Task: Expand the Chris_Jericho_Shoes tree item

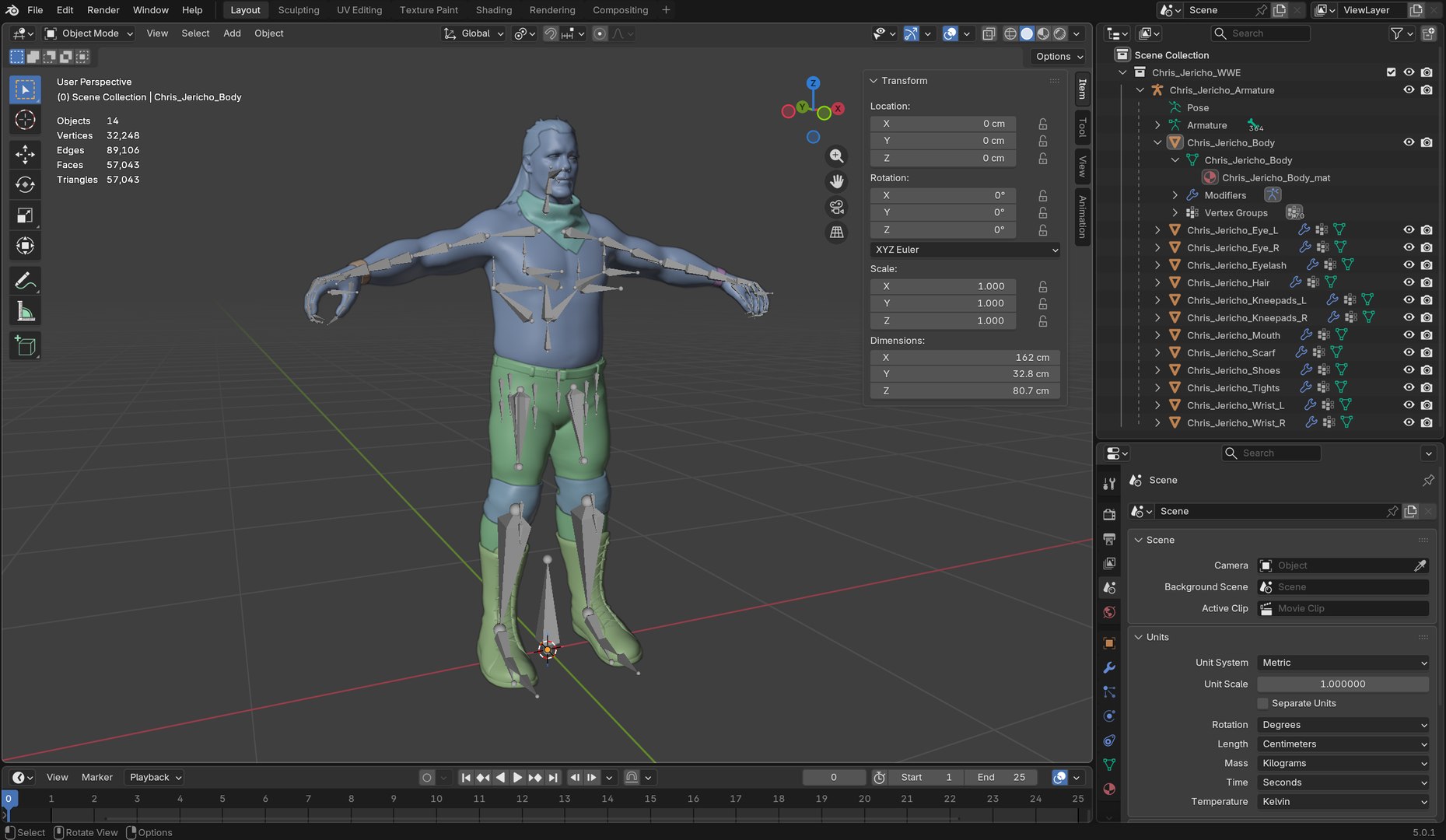Action: pyautogui.click(x=1157, y=370)
